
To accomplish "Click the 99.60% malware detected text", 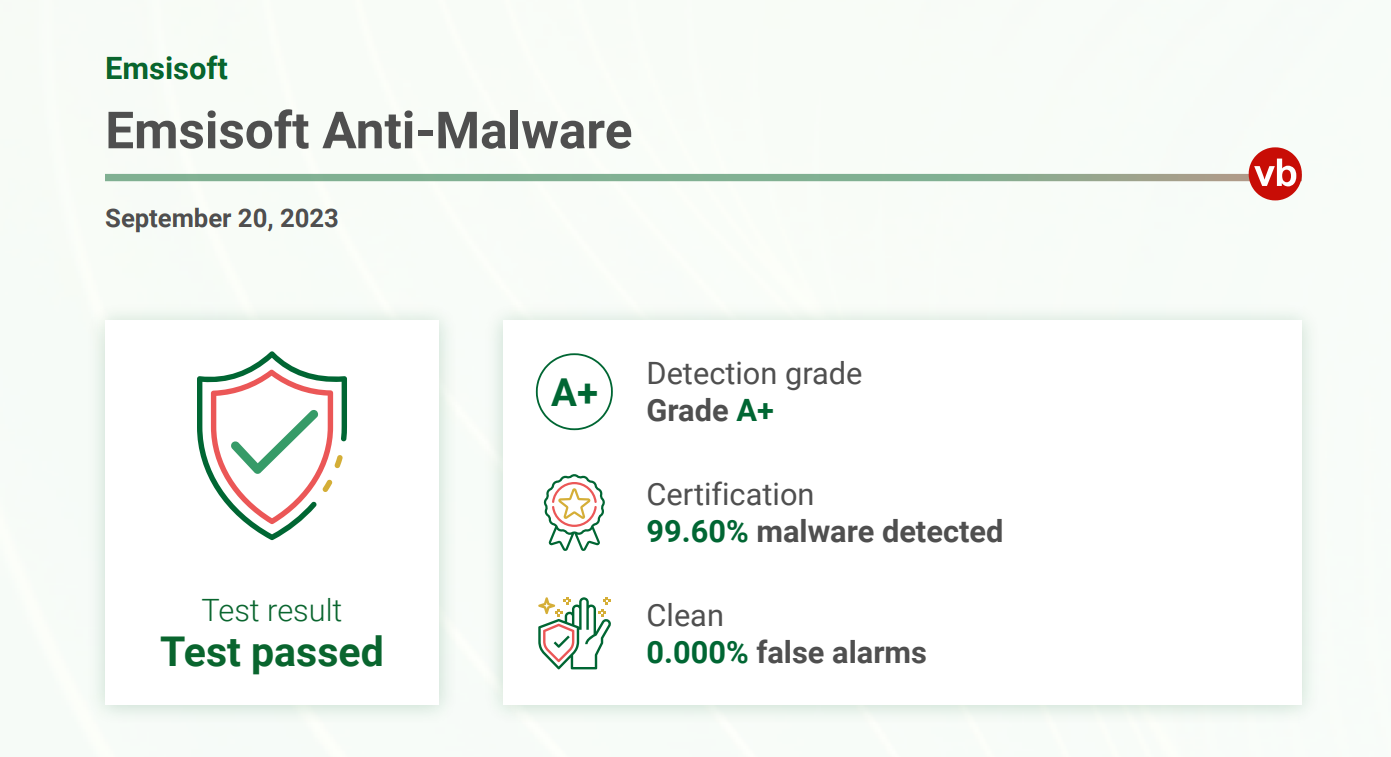I will [x=825, y=532].
